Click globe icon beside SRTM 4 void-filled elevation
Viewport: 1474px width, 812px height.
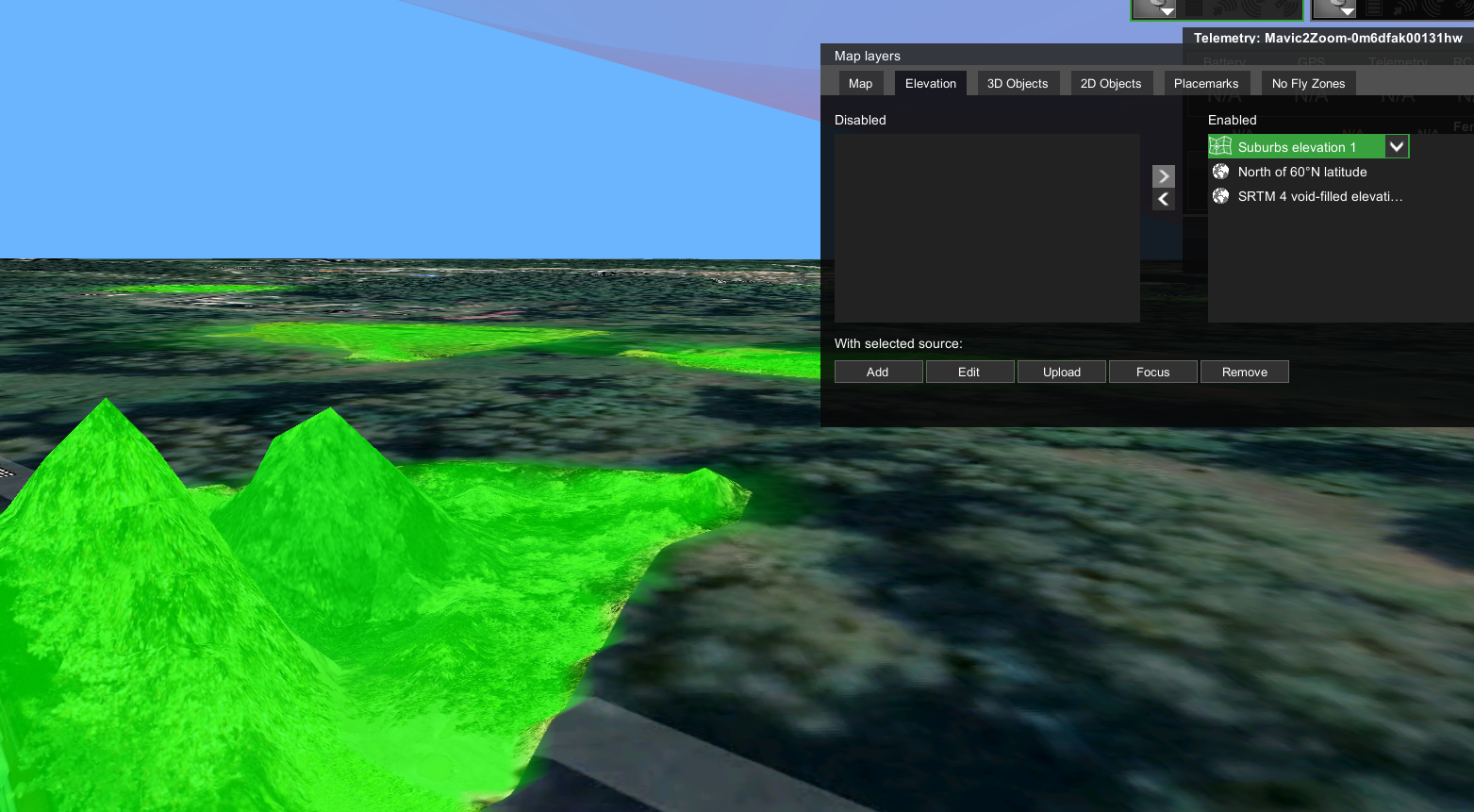(x=1220, y=196)
